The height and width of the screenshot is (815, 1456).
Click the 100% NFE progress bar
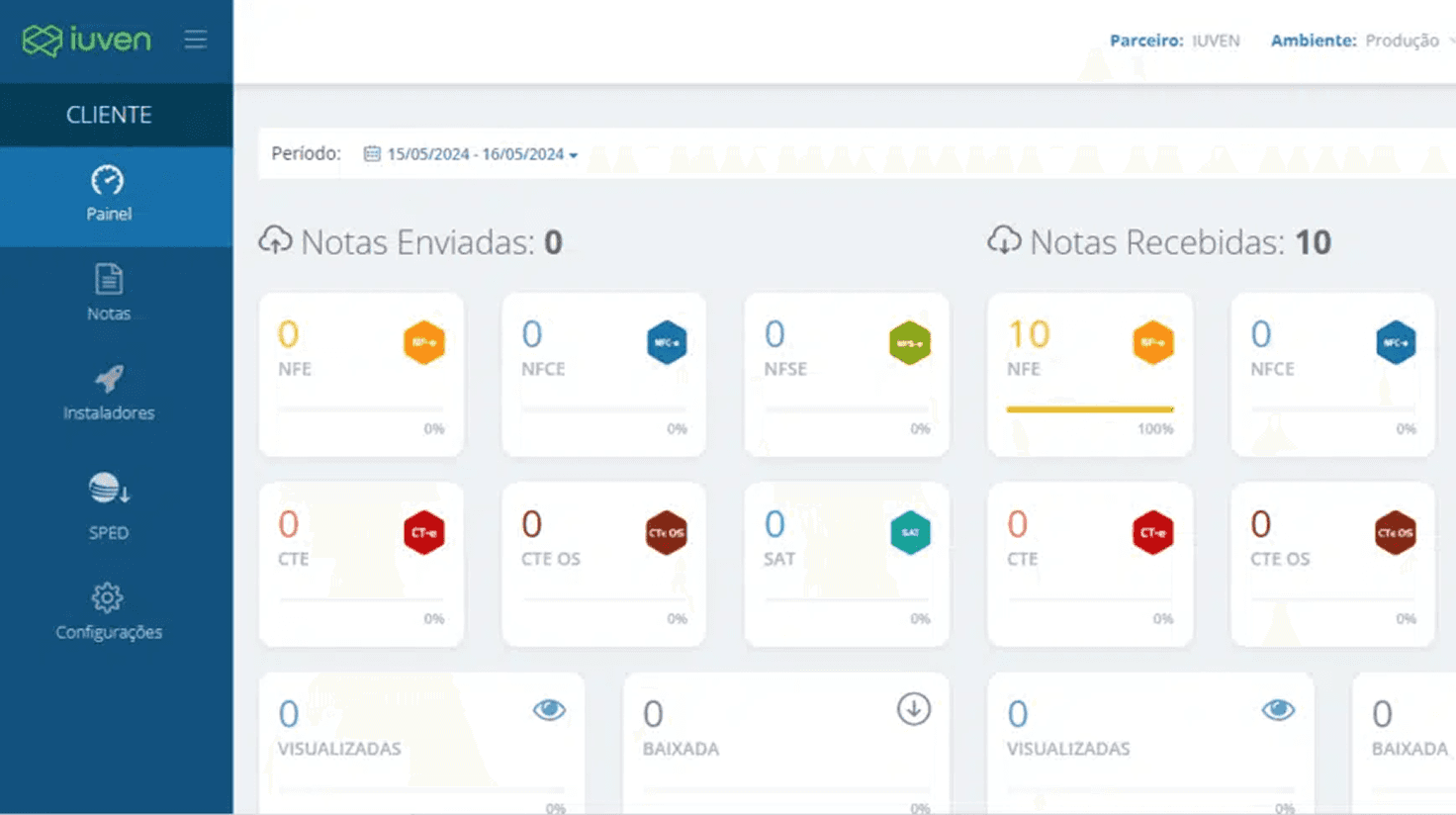click(1090, 408)
